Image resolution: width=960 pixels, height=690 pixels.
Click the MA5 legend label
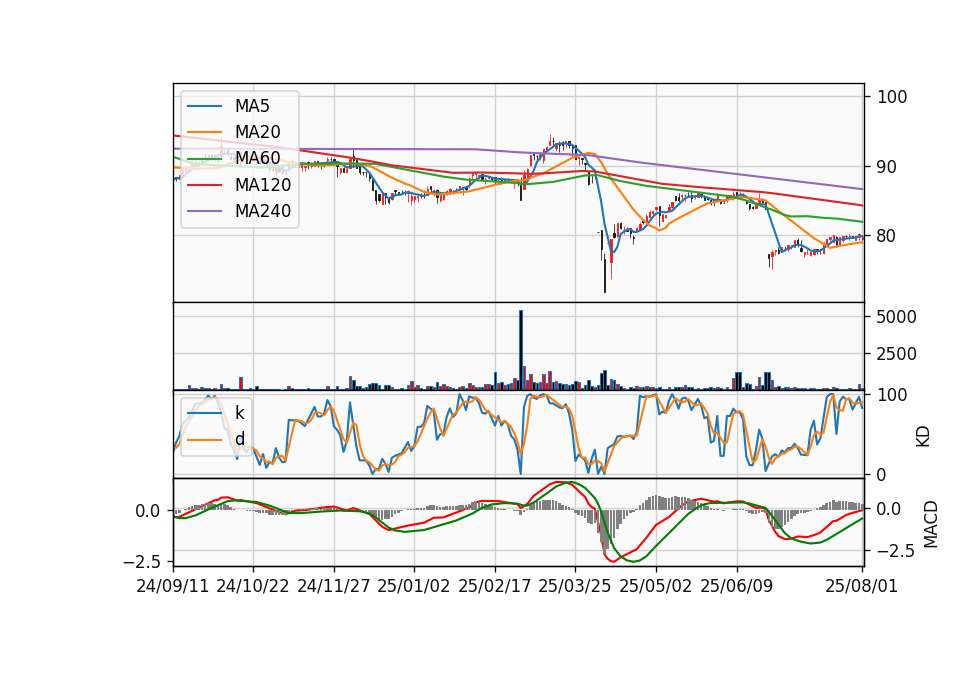click(252, 106)
